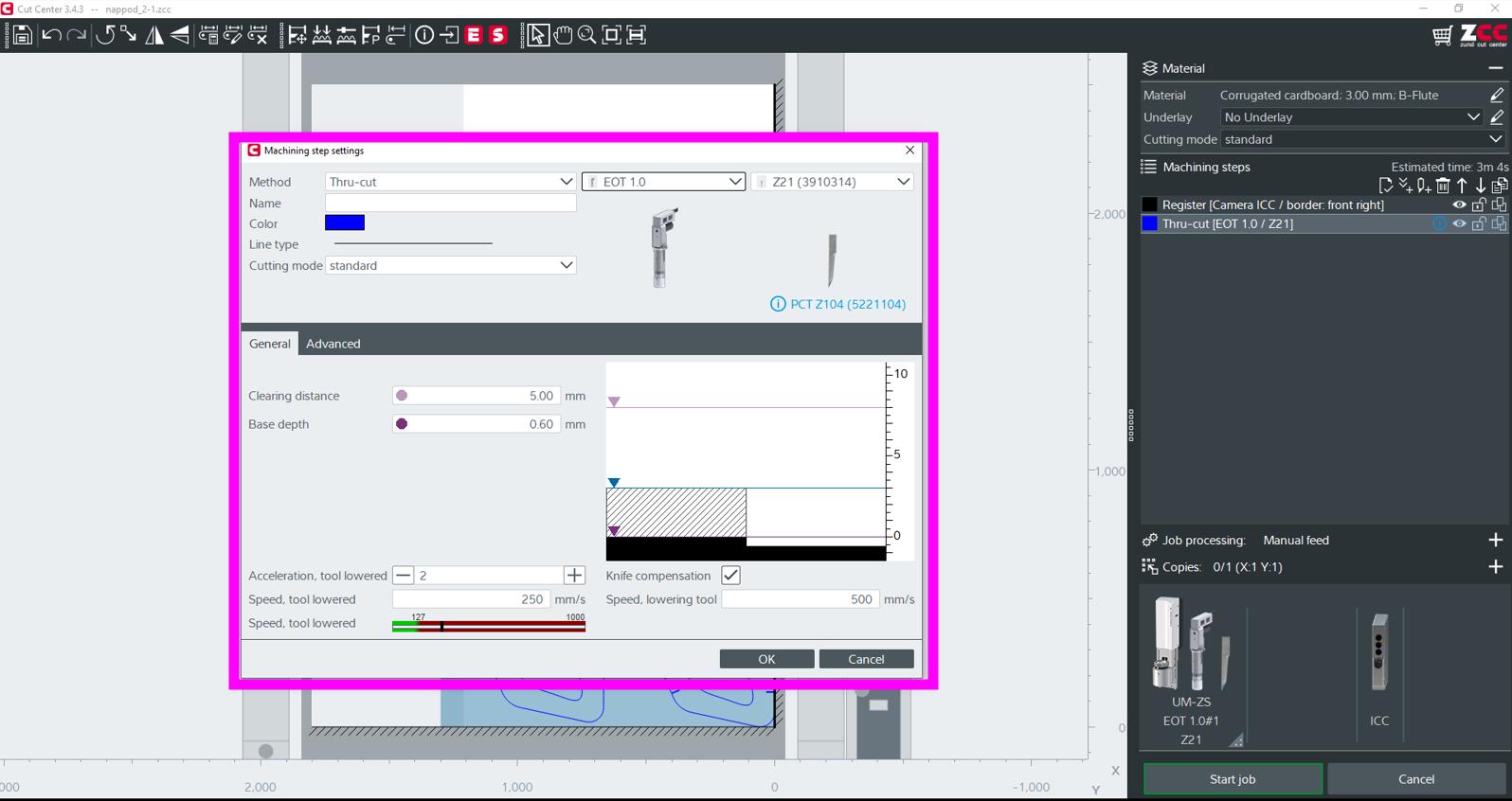The width and height of the screenshot is (1512, 801).
Task: Click the overlapping-squares icon on the Register row
Action: tap(1499, 205)
